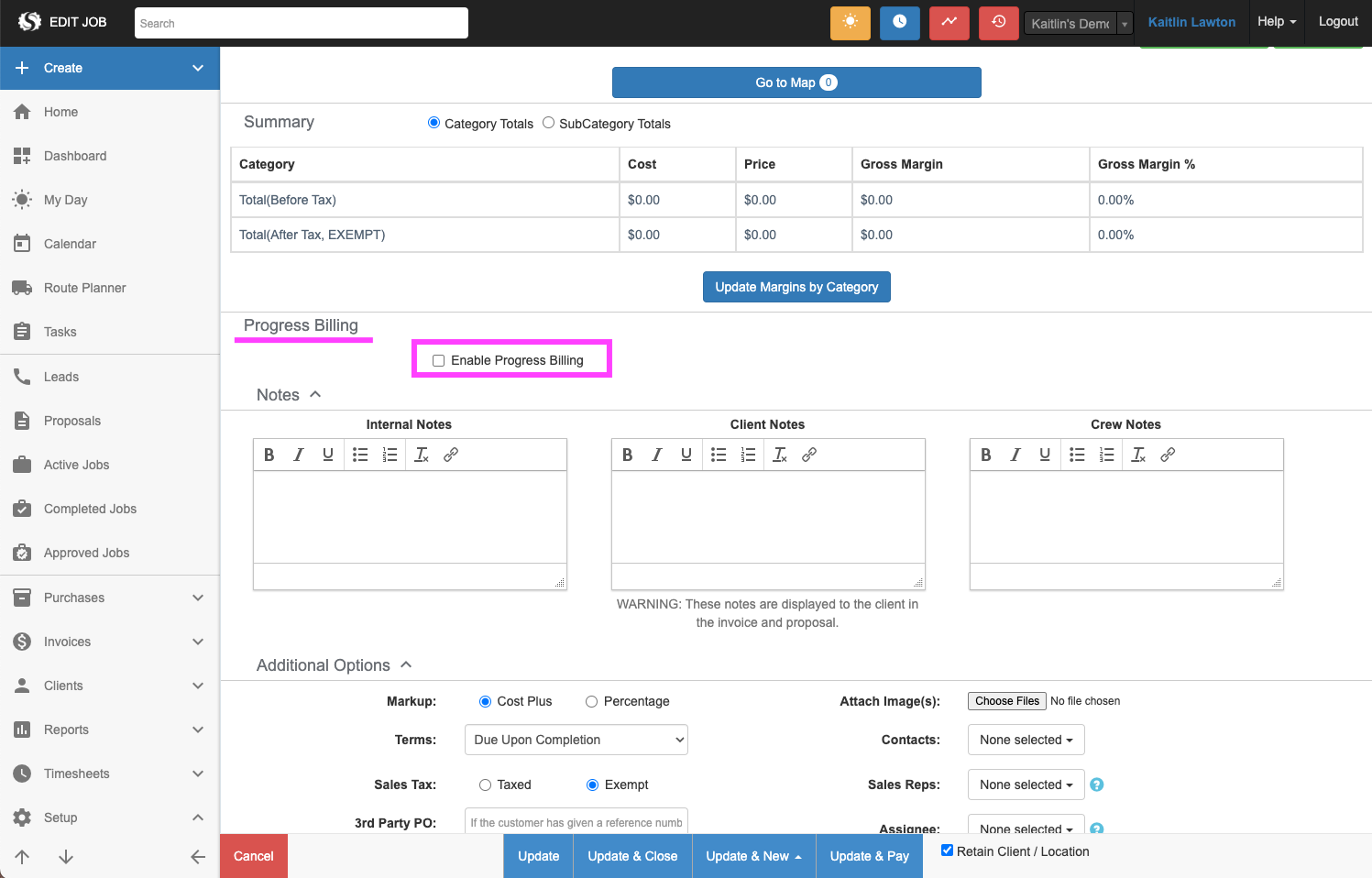Select Taxed sales tax option
Viewport: 1372px width, 878px height.
(485, 785)
